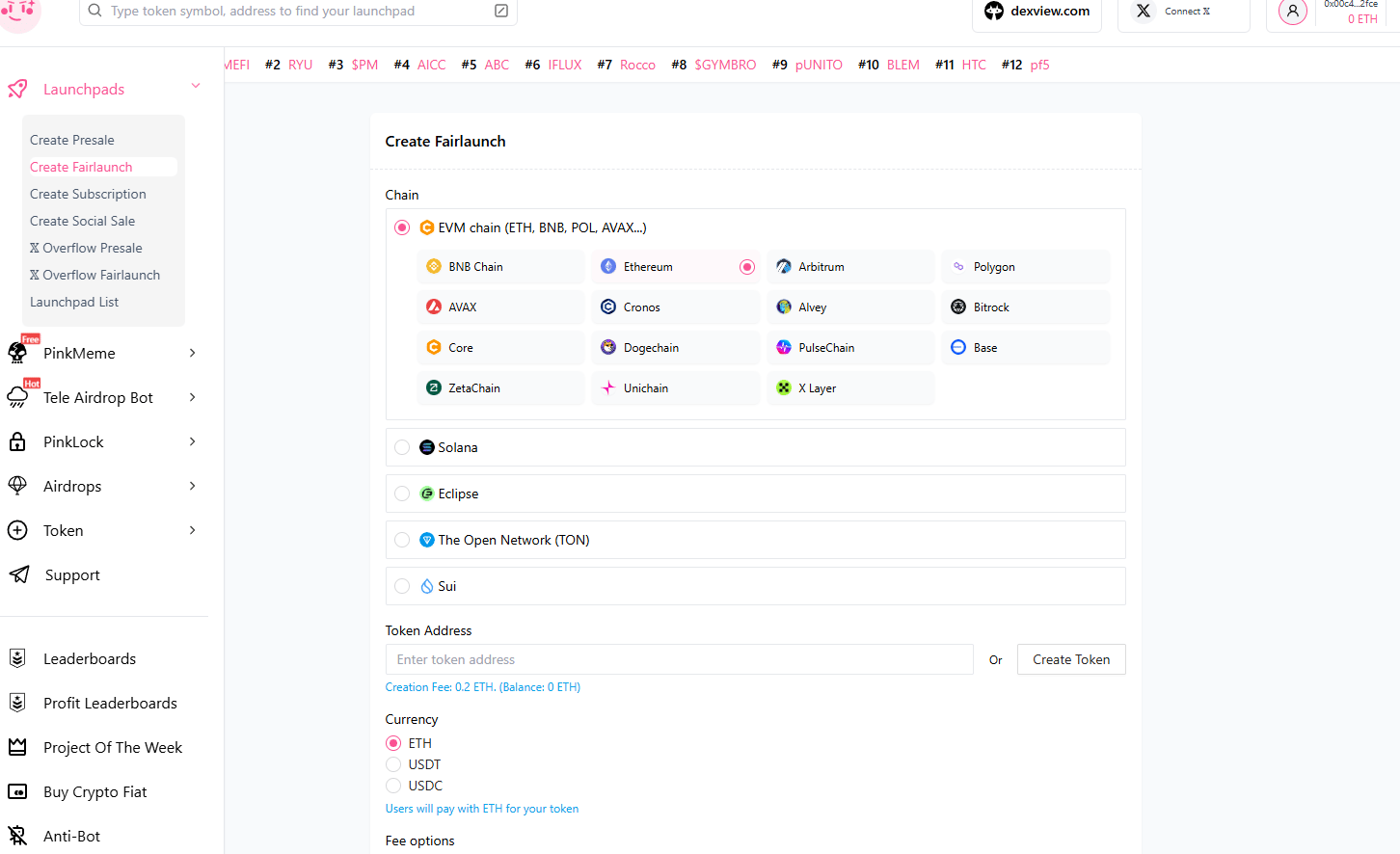Click the BNB Chain logo icon

pyautogui.click(x=434, y=266)
